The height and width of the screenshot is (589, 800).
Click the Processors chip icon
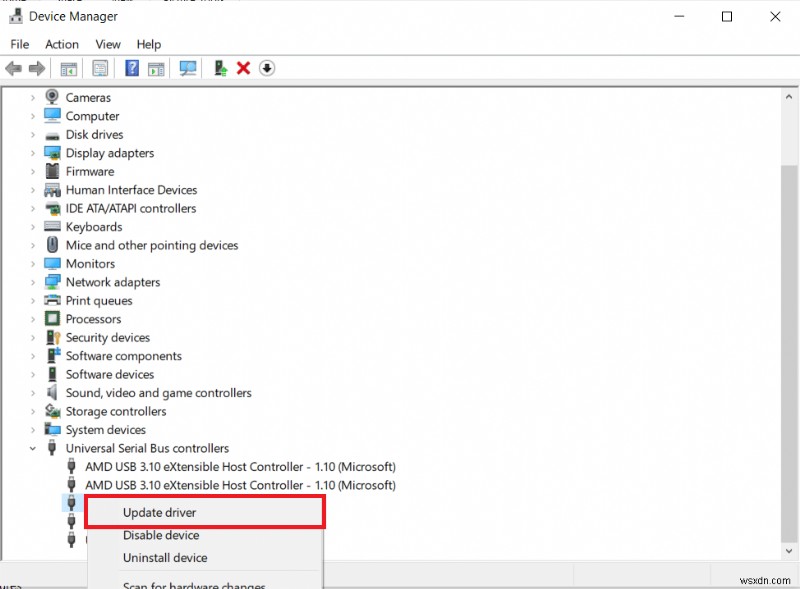tap(52, 318)
